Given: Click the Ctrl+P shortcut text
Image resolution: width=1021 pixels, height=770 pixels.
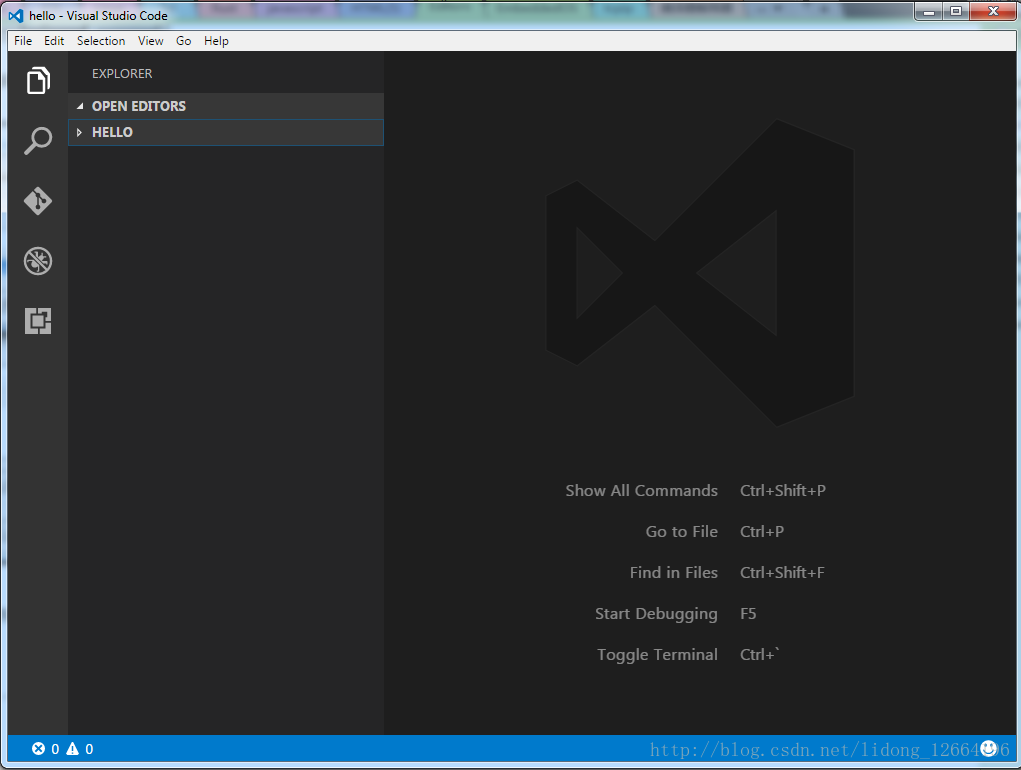Looking at the screenshot, I should [x=762, y=531].
